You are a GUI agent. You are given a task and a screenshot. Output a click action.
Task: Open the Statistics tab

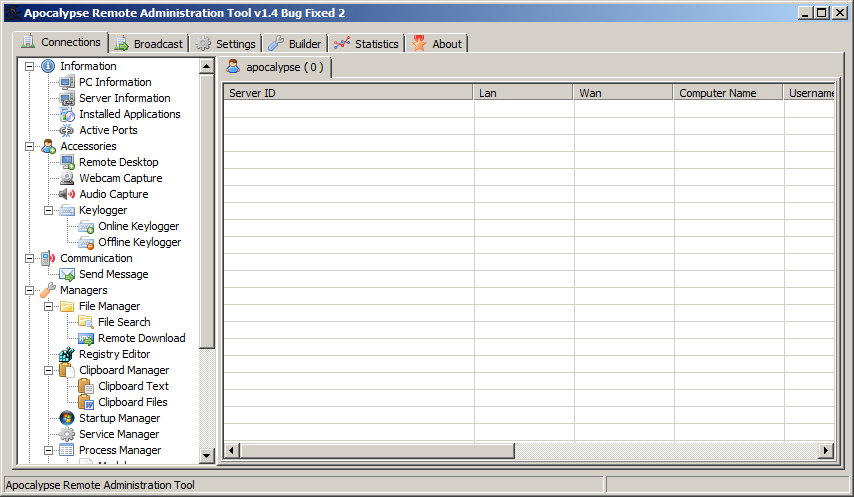(x=366, y=44)
